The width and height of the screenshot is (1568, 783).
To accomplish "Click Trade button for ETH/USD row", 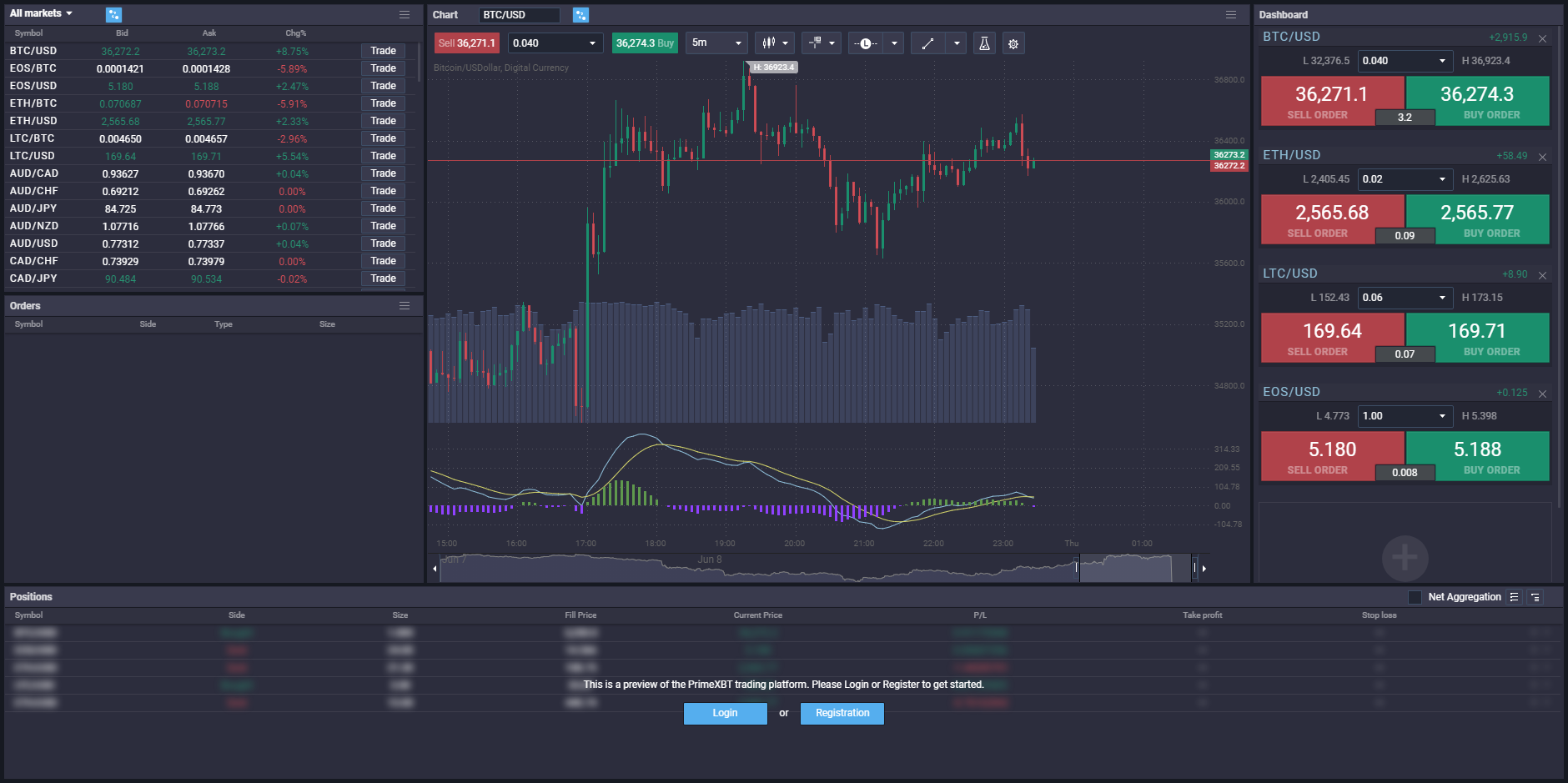I will (384, 121).
